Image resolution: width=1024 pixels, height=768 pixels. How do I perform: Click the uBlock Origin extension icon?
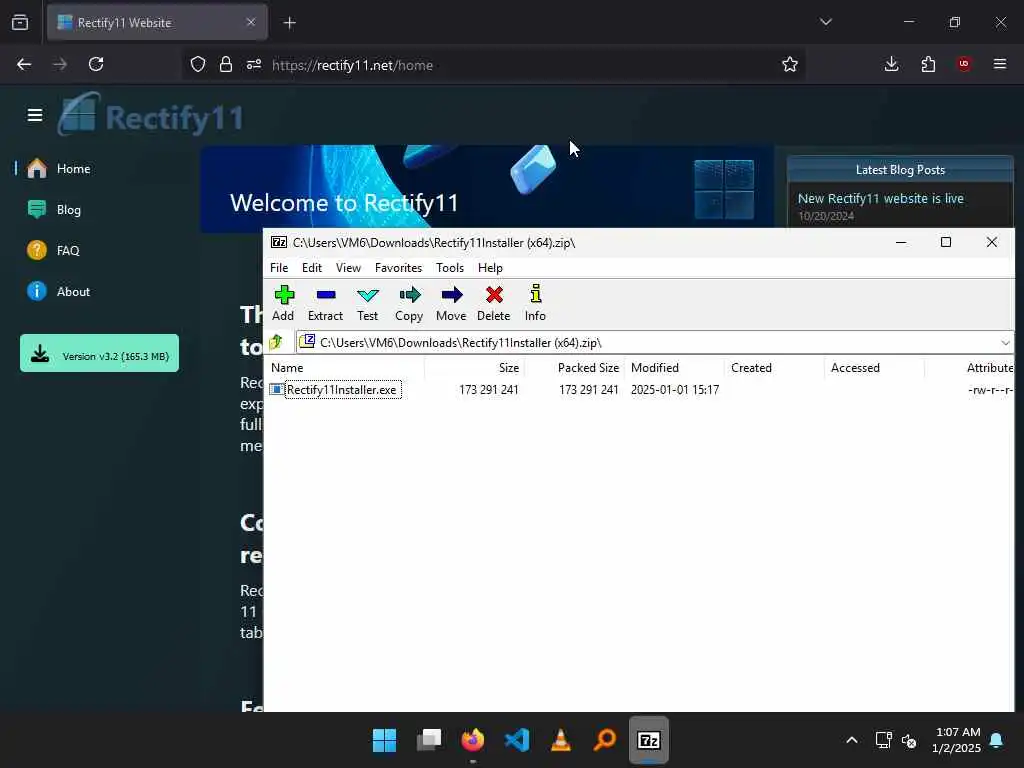964,64
